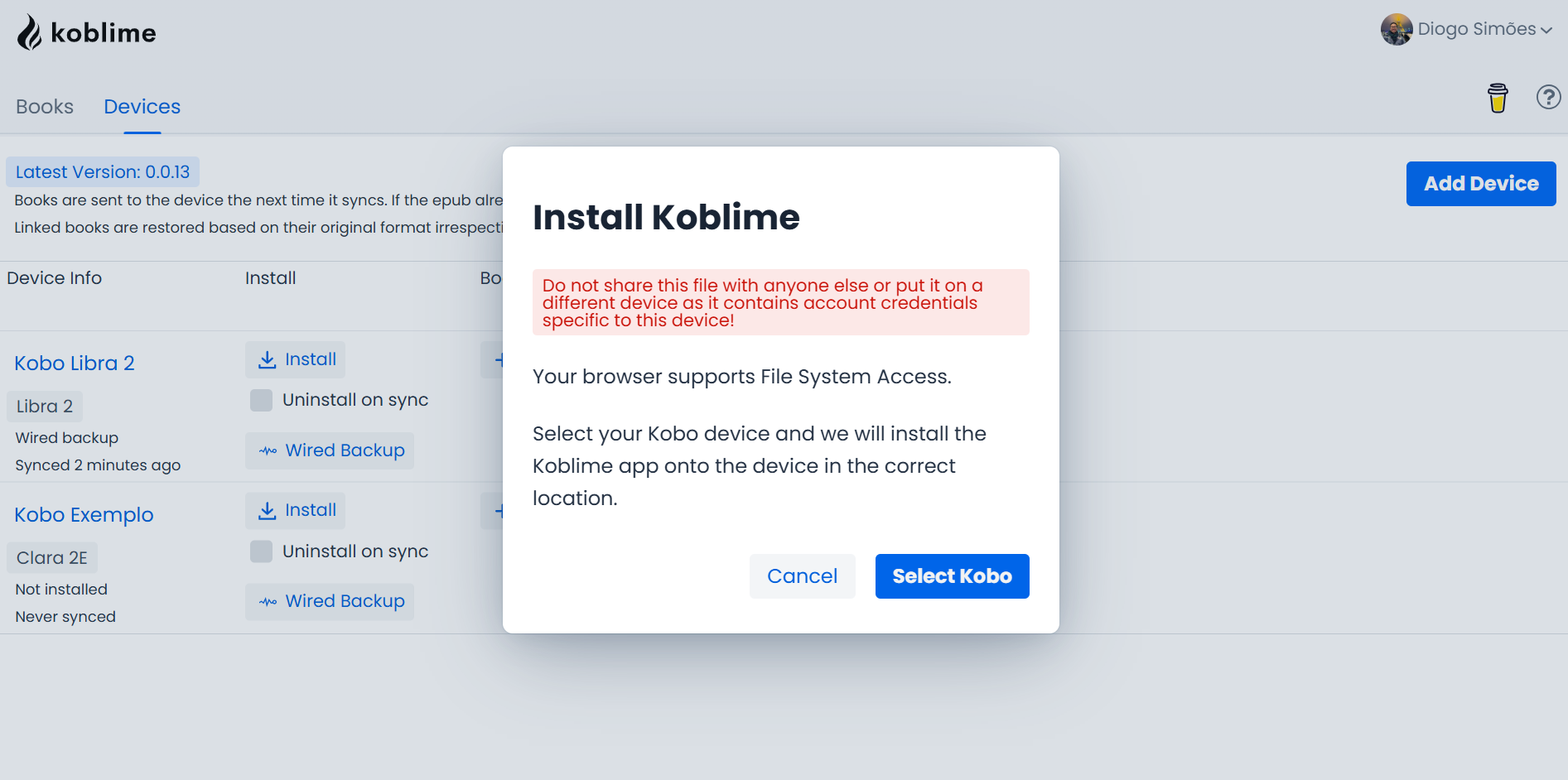Click the Add Device button
This screenshot has width=1568, height=780.
click(x=1480, y=184)
